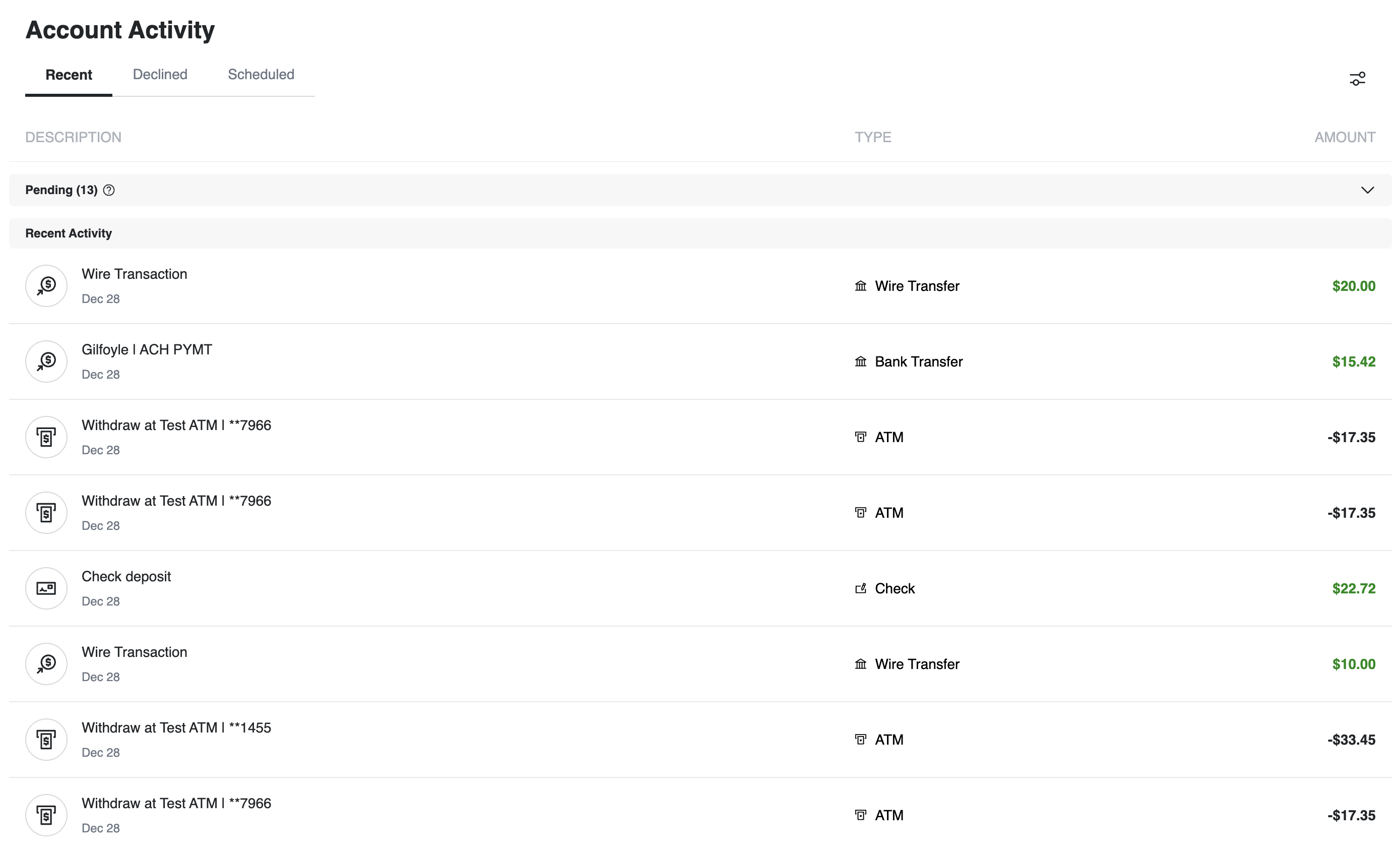
Task: Open the Wire Transaction worth $20.00
Action: (x=700, y=286)
